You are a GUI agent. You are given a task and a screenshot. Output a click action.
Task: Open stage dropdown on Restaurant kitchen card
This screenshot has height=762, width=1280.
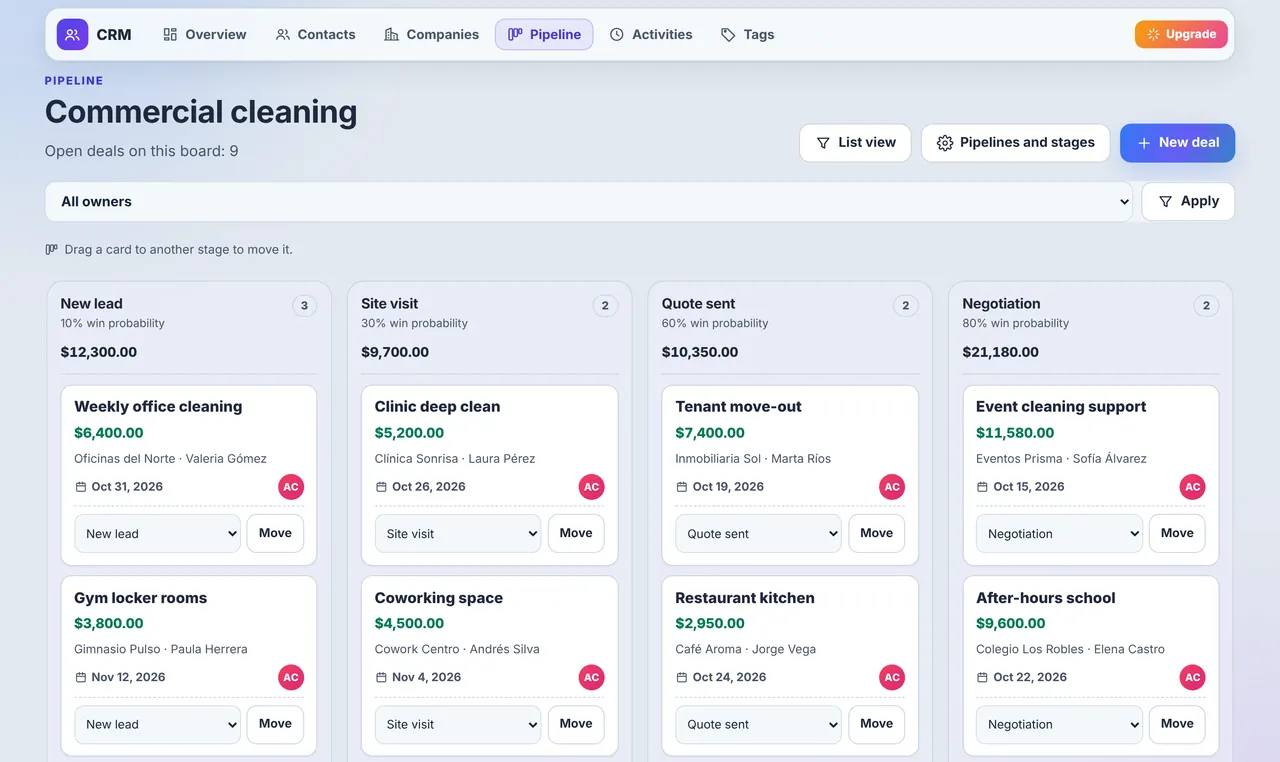(x=759, y=724)
